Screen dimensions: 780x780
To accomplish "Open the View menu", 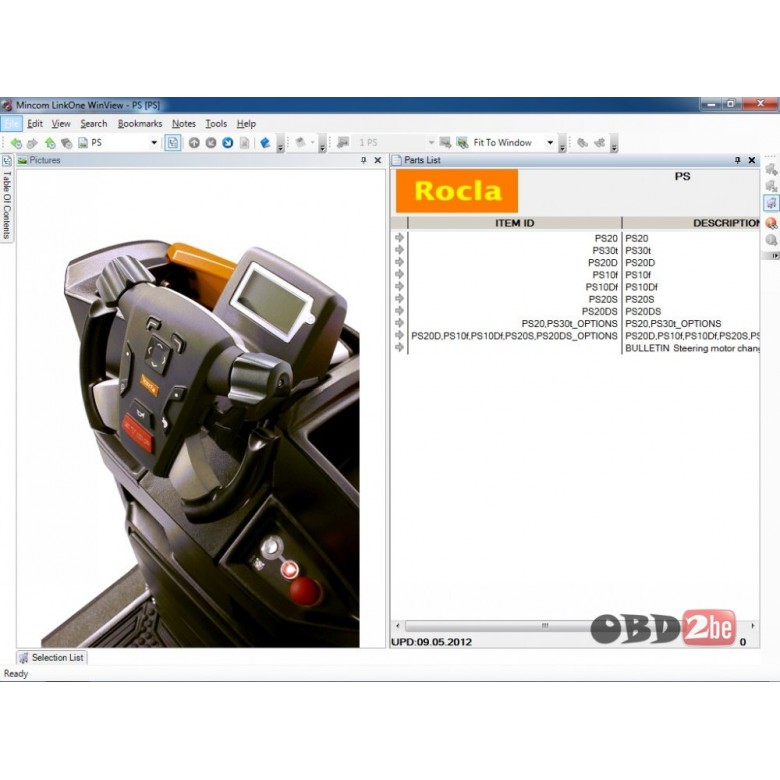I will pos(61,124).
